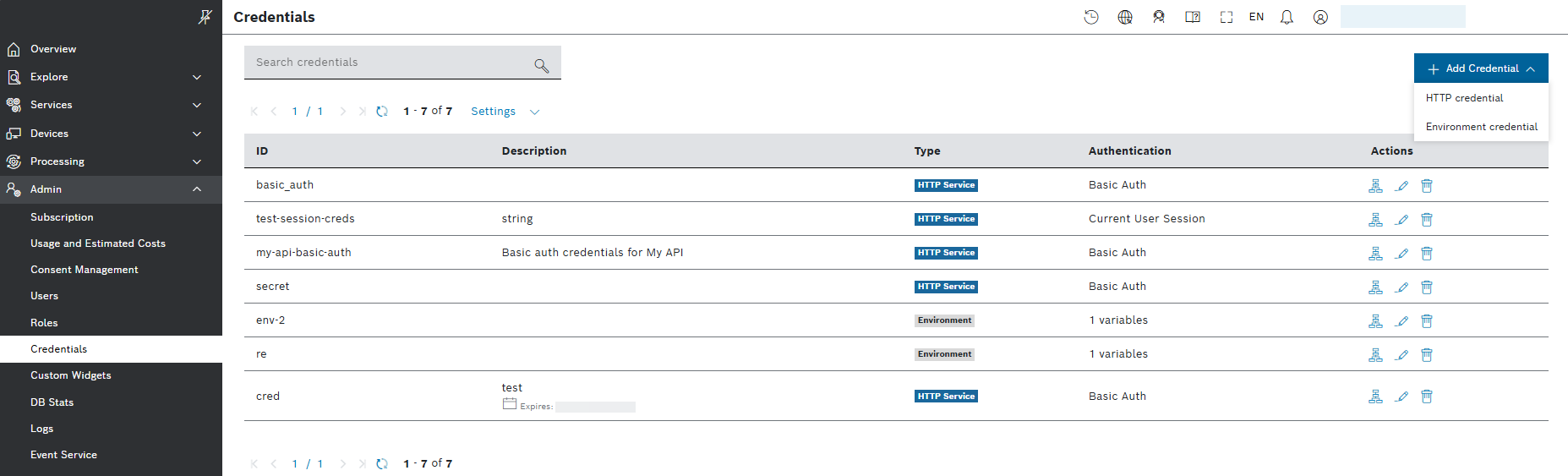The width and height of the screenshot is (1568, 476).
Task: Open the user profile icon
Action: pos(1320,17)
